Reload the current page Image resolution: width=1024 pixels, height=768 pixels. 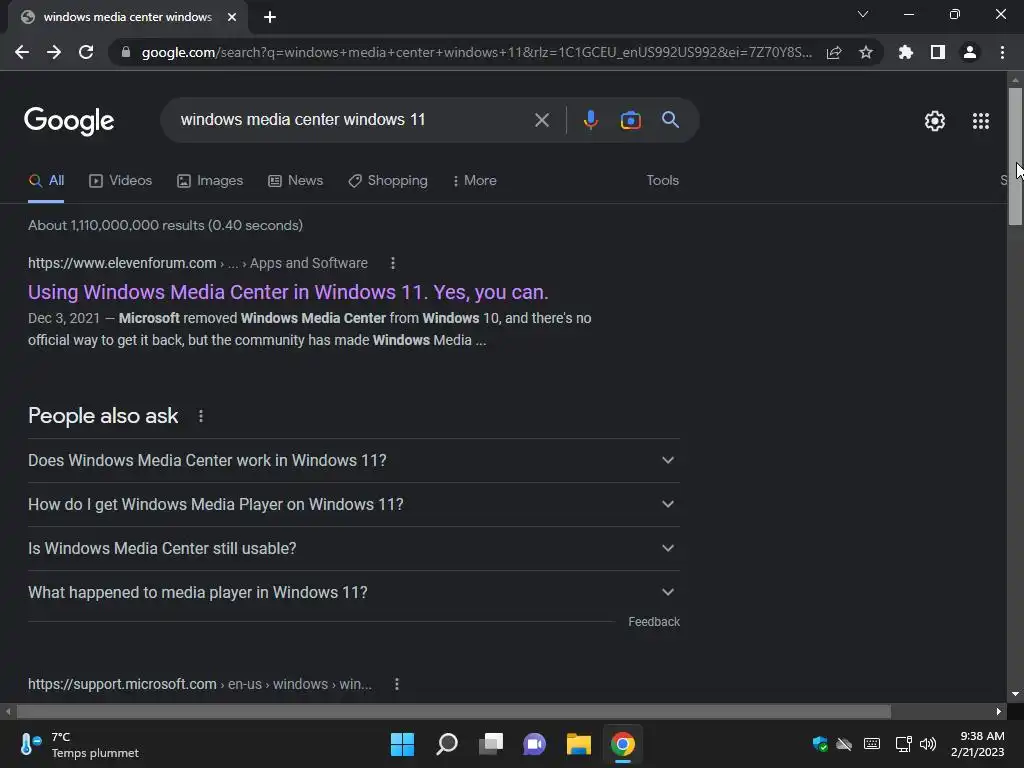pyautogui.click(x=86, y=52)
